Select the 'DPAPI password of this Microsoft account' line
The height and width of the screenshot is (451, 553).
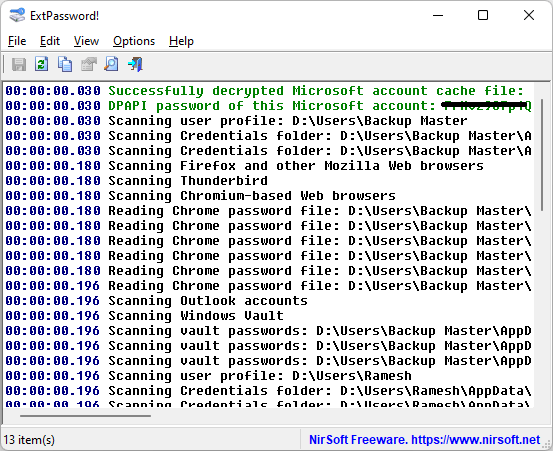pyautogui.click(x=268, y=106)
